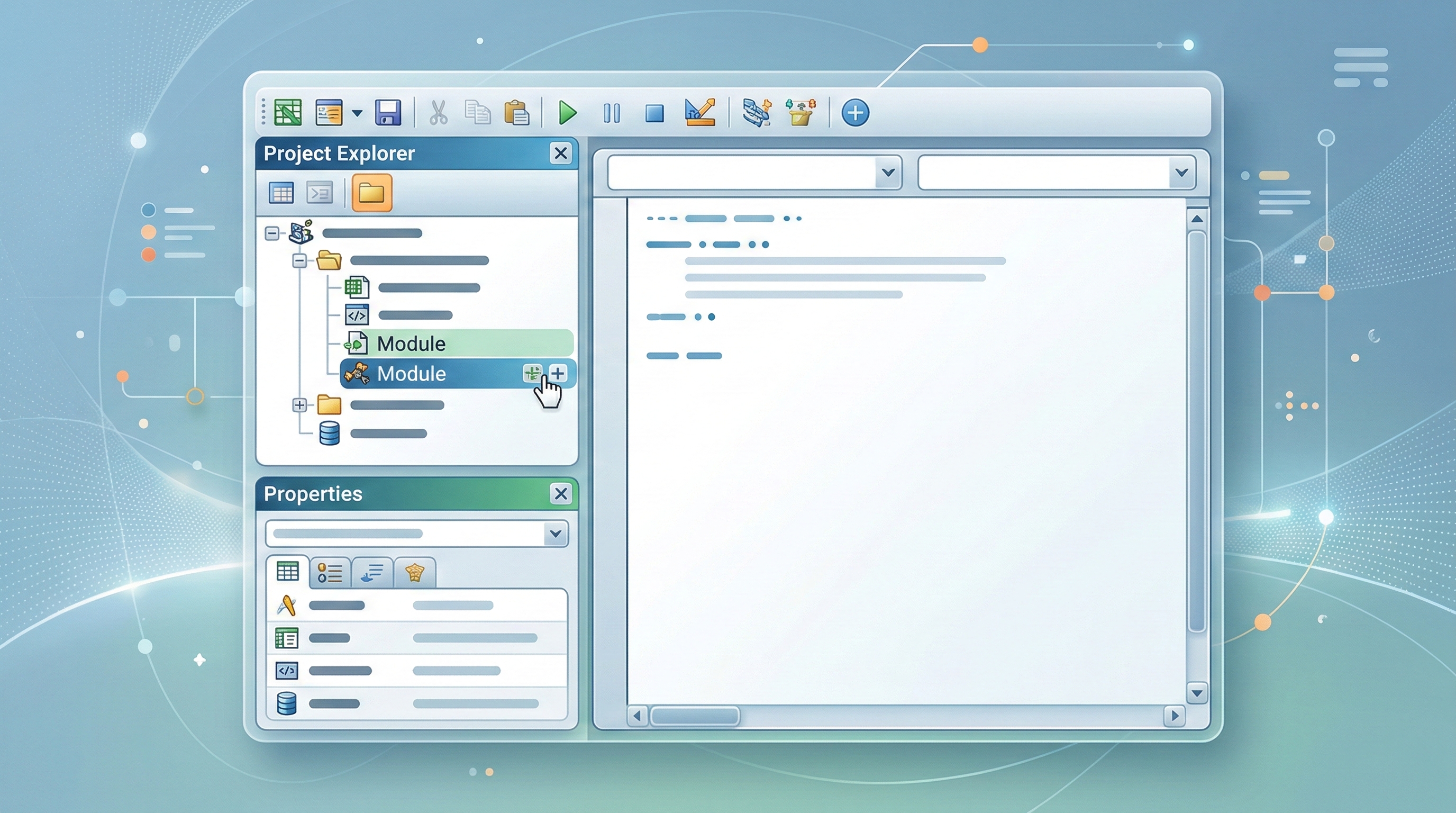The image size is (1456, 813).
Task: Click the blue Stop square button
Action: [x=654, y=113]
